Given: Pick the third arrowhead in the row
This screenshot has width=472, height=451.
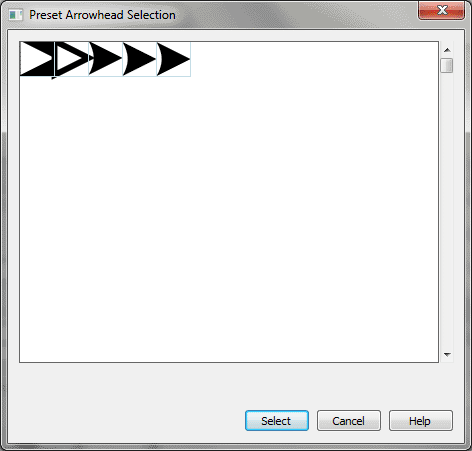Looking at the screenshot, I should click(x=105, y=59).
